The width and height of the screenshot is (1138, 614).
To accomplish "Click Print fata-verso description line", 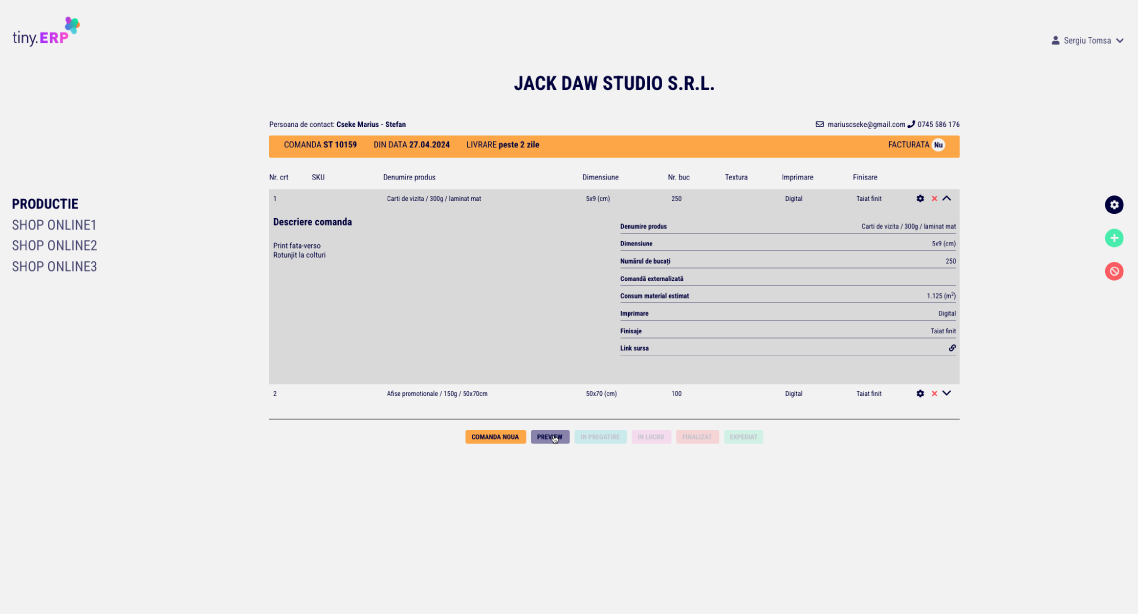I will point(297,245).
